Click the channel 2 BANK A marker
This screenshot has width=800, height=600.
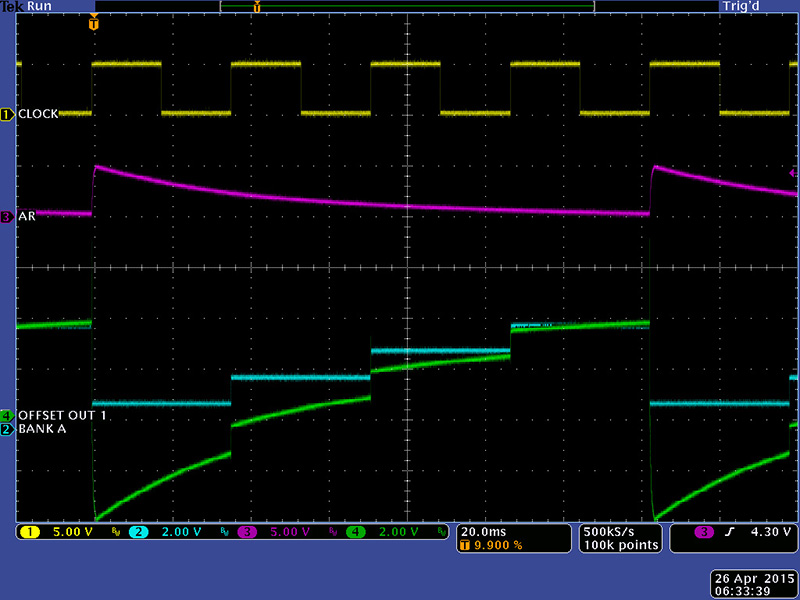click(x=7, y=430)
